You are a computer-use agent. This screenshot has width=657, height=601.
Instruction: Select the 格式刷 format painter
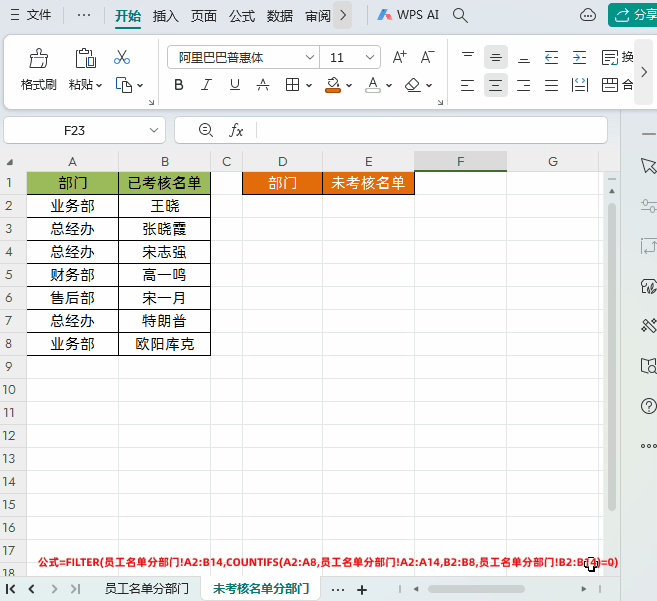click(x=39, y=70)
